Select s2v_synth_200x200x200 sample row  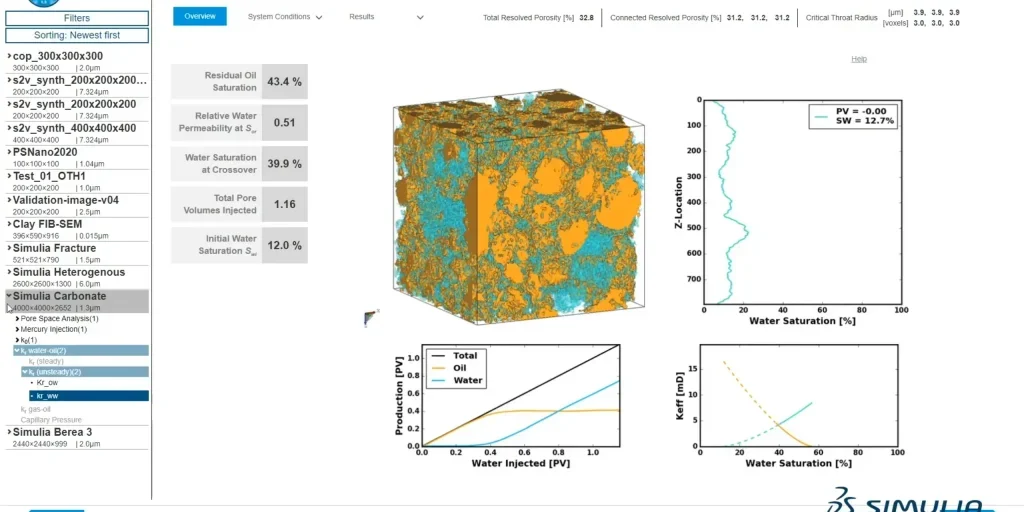[x=77, y=108]
